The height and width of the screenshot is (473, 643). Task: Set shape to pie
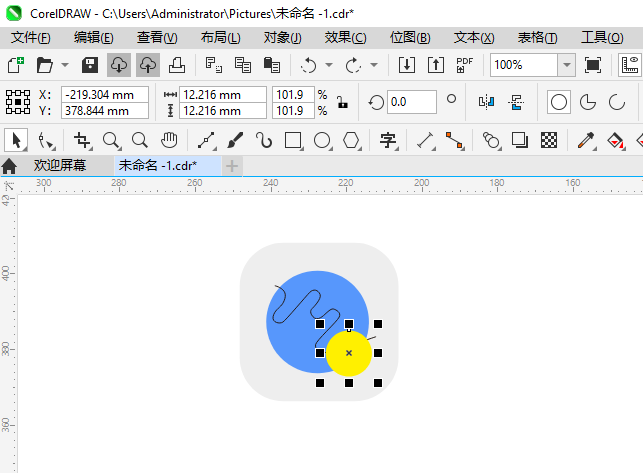(x=588, y=102)
